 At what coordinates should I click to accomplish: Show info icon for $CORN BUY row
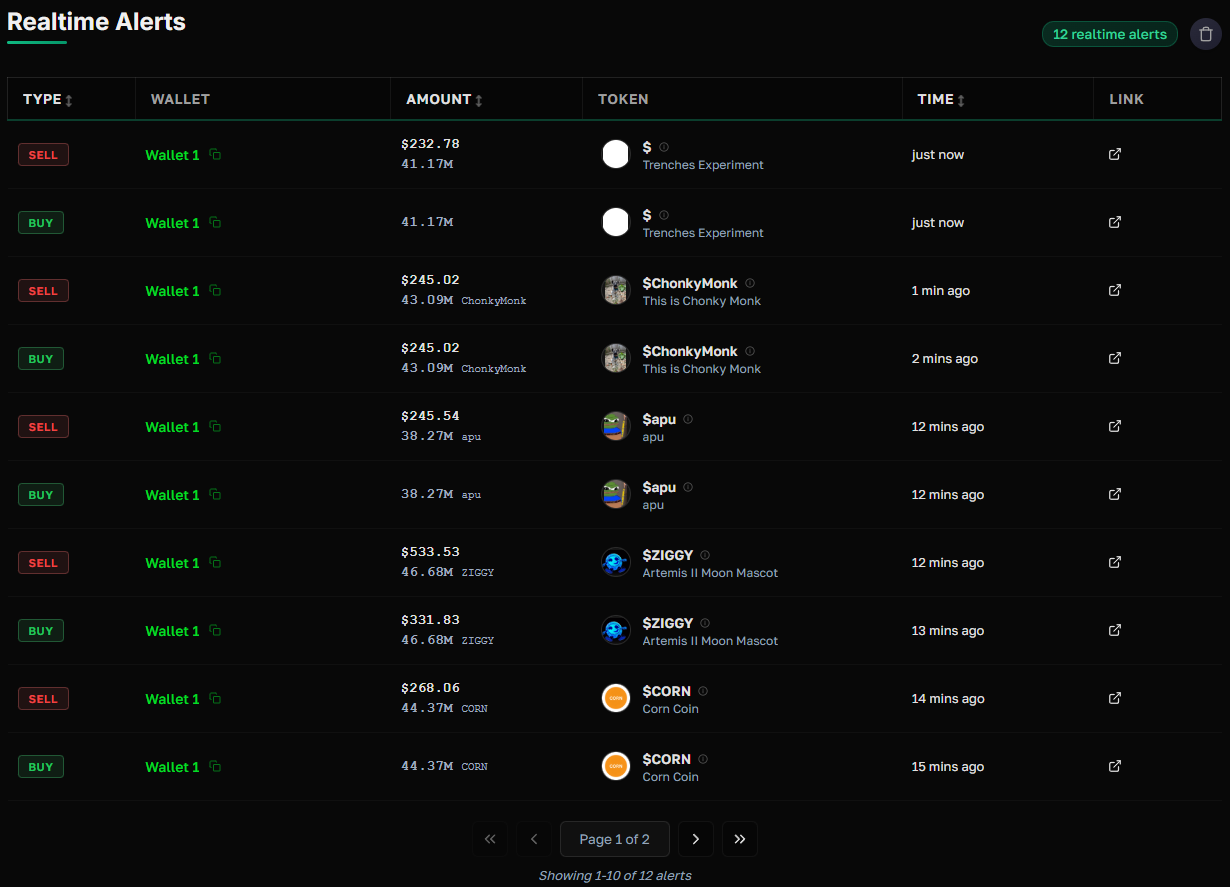coord(703,759)
